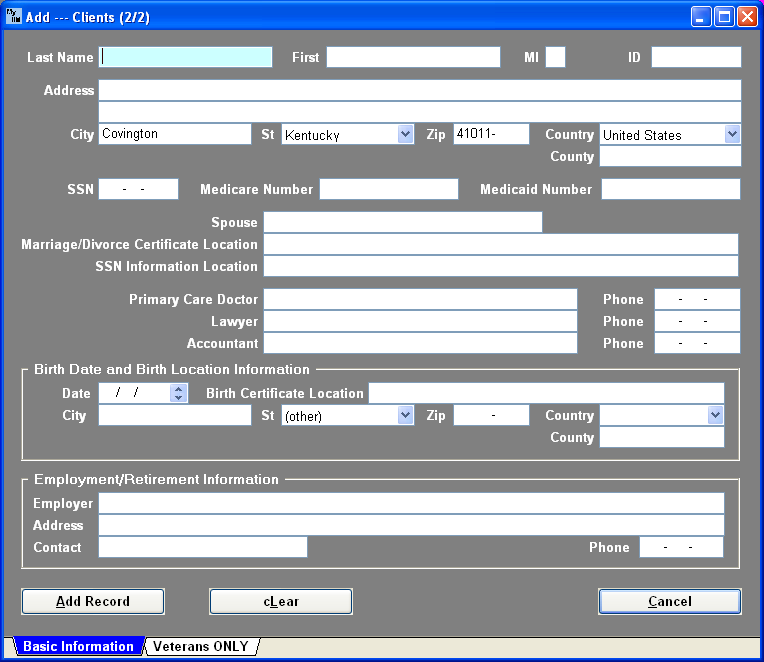
Task: Switch to the Veterans ONLY tab
Action: point(200,646)
